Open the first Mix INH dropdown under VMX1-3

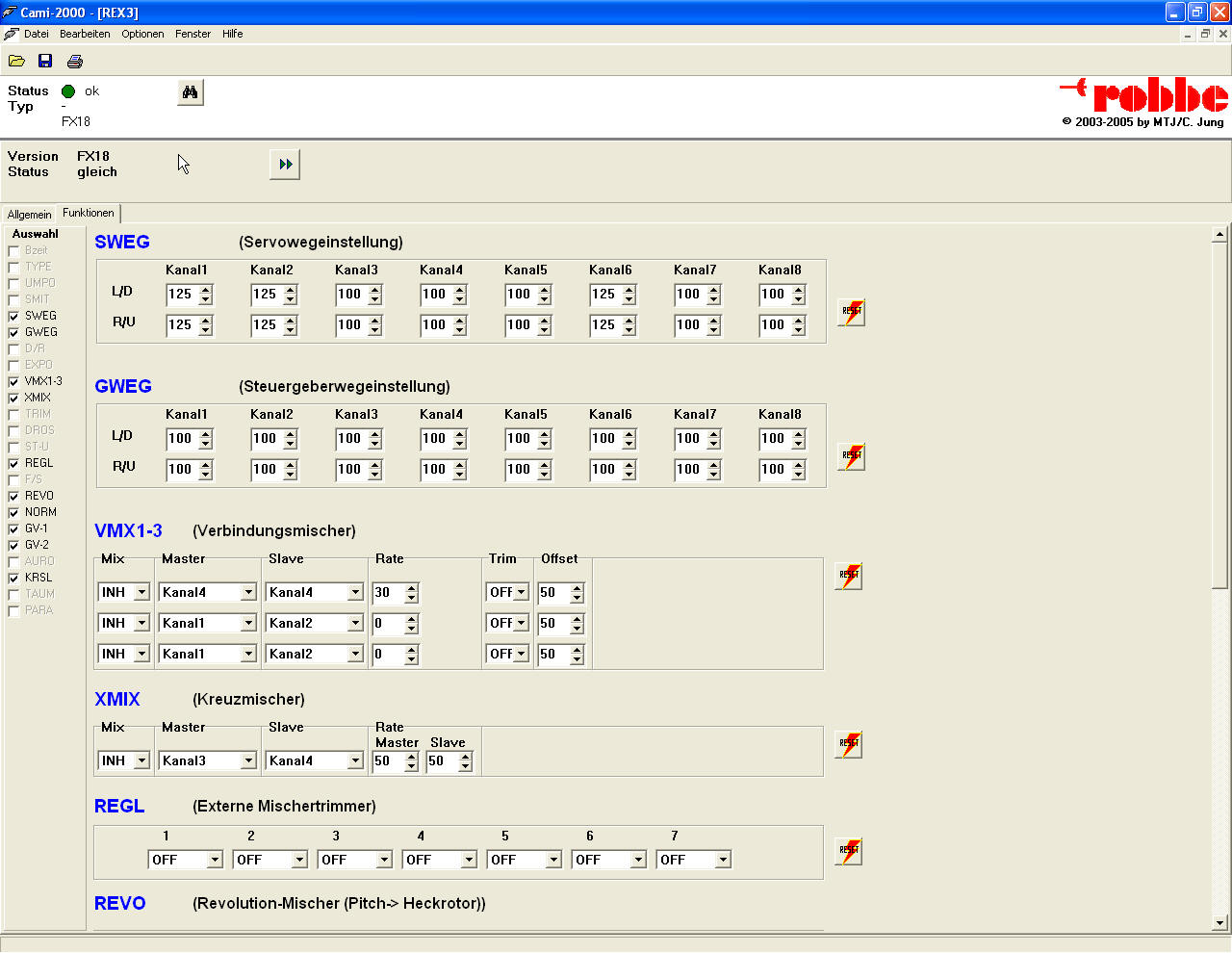(x=141, y=592)
